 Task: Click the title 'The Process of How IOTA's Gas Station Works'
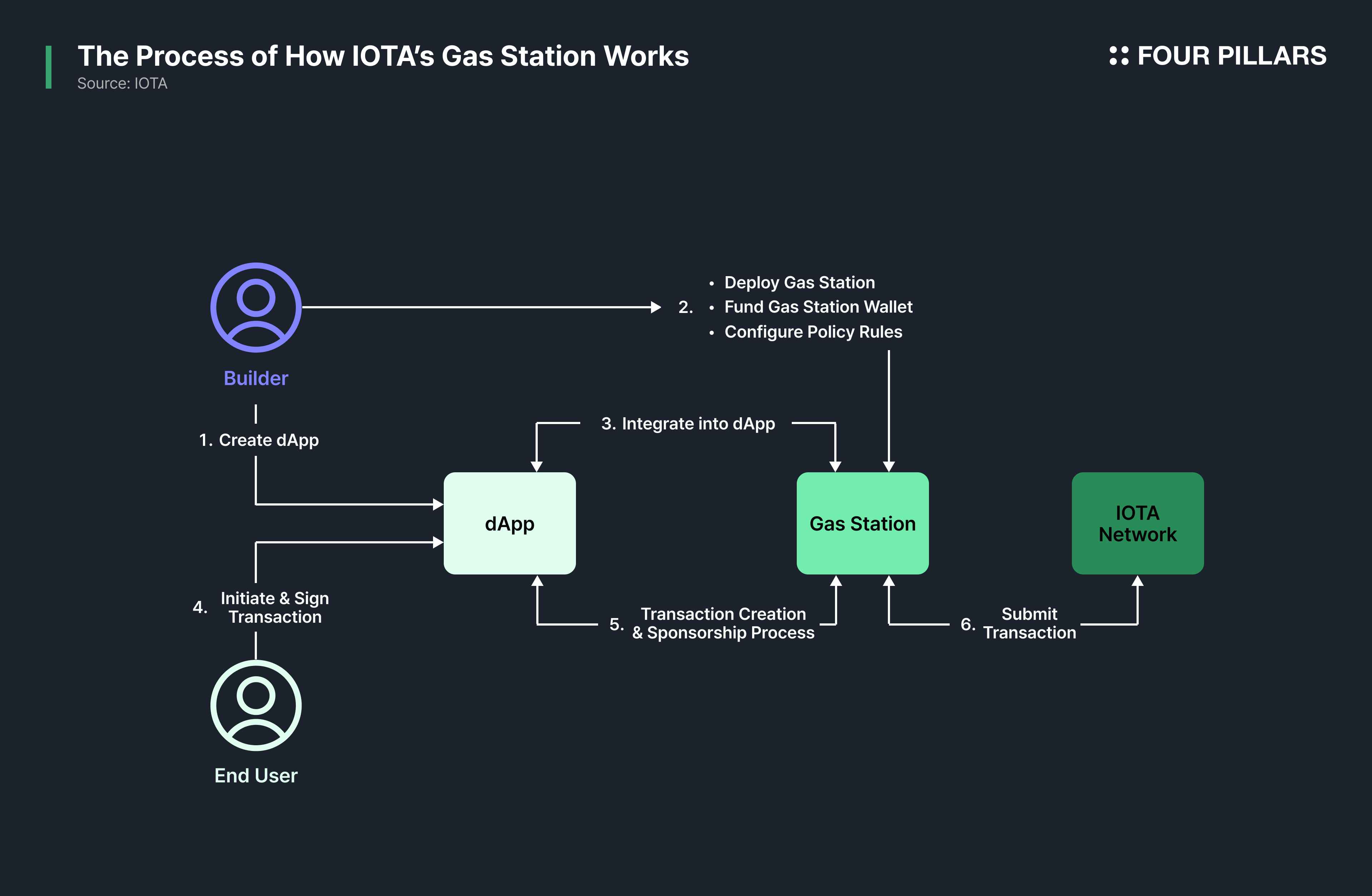click(383, 56)
